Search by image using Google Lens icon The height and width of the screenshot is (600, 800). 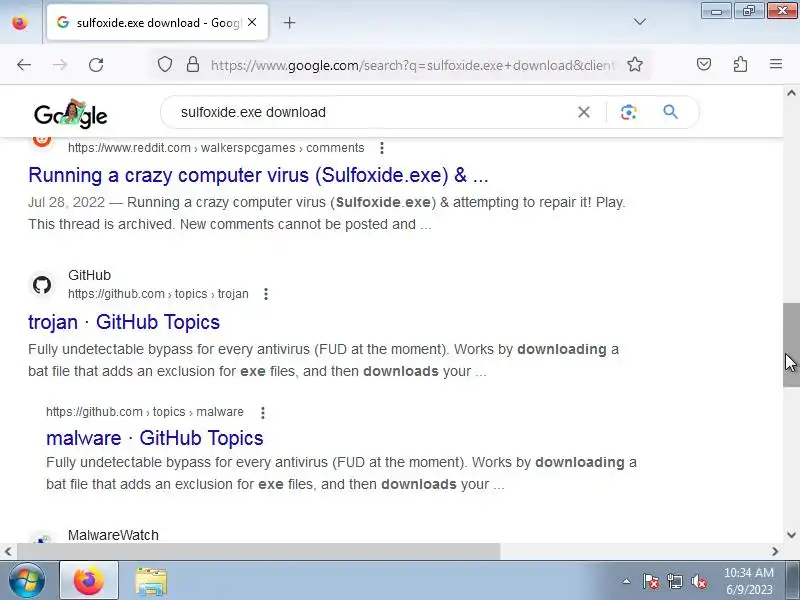click(629, 112)
